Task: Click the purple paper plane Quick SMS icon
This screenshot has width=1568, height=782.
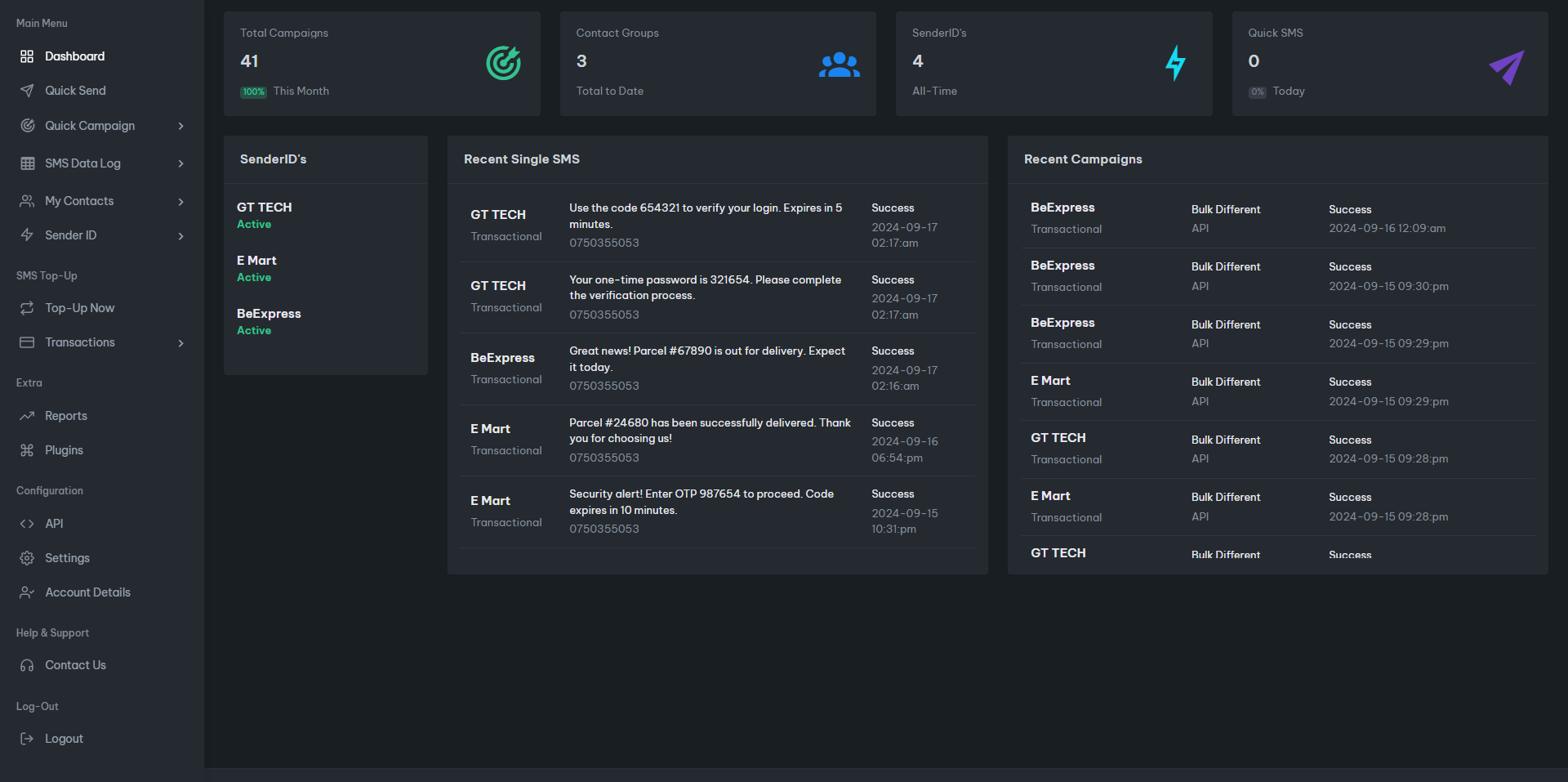Action: point(1506,67)
